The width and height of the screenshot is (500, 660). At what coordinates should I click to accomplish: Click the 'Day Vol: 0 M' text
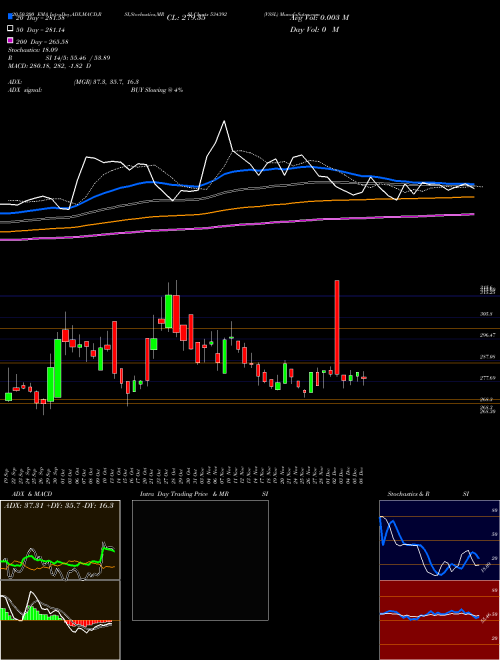point(314,29)
